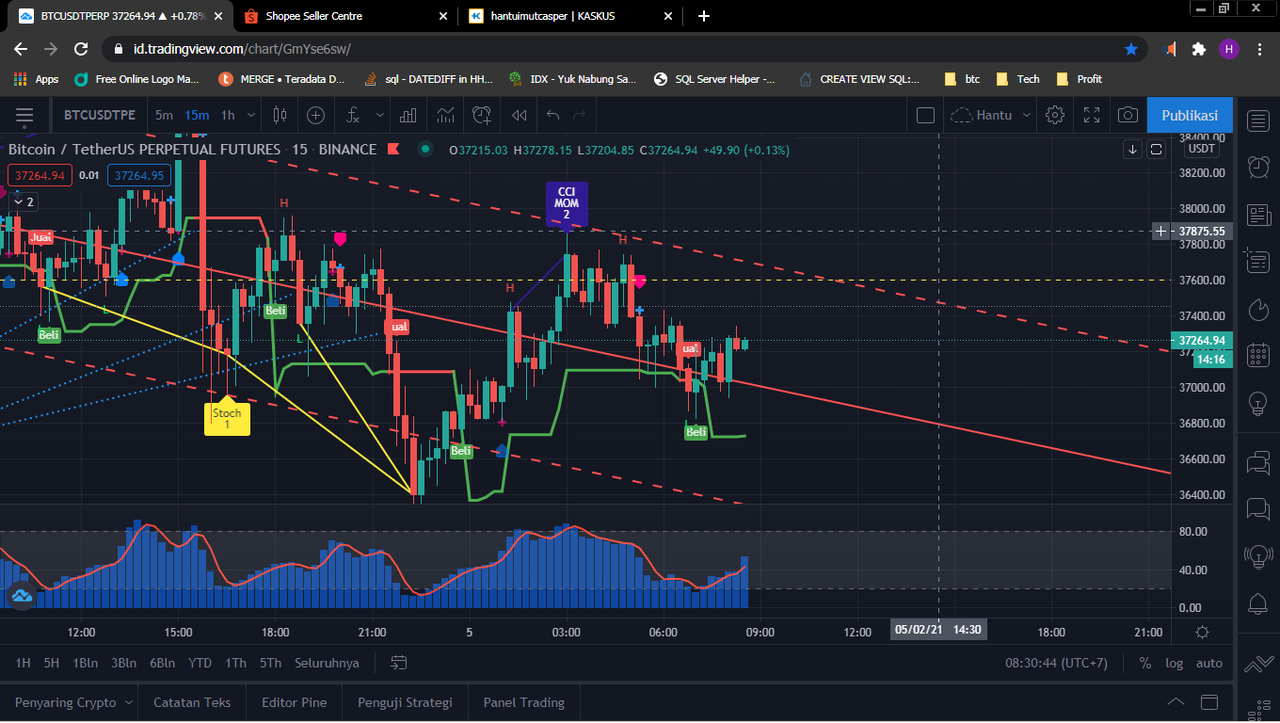Open private chat icon in right sidebar

point(1258,509)
